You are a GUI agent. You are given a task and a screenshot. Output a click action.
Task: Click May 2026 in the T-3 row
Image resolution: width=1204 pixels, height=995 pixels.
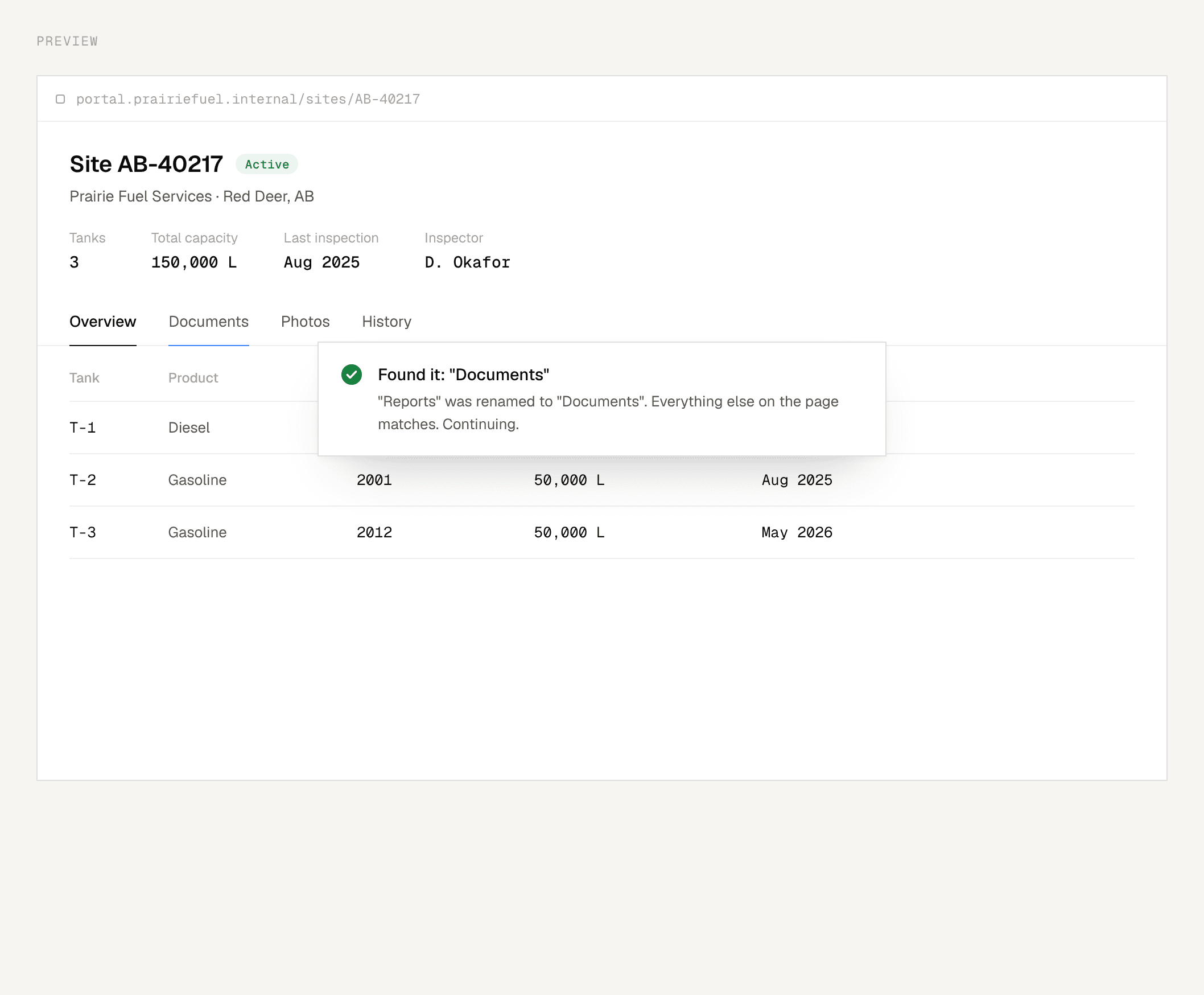pyautogui.click(x=797, y=532)
